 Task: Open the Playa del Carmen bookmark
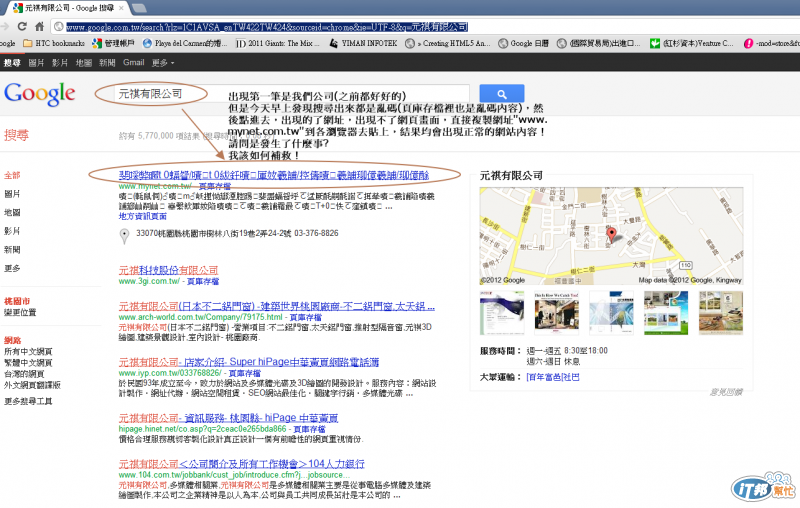186,43
